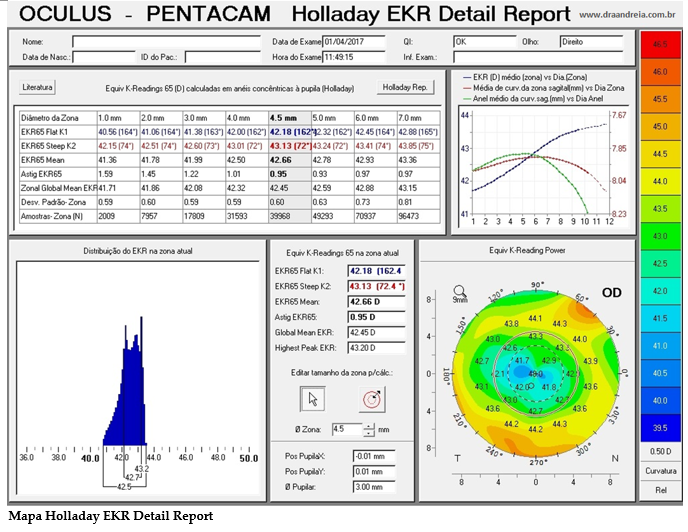Click the Astig EKR65 0.95 D box
The height and width of the screenshot is (532, 688).
pos(376,317)
